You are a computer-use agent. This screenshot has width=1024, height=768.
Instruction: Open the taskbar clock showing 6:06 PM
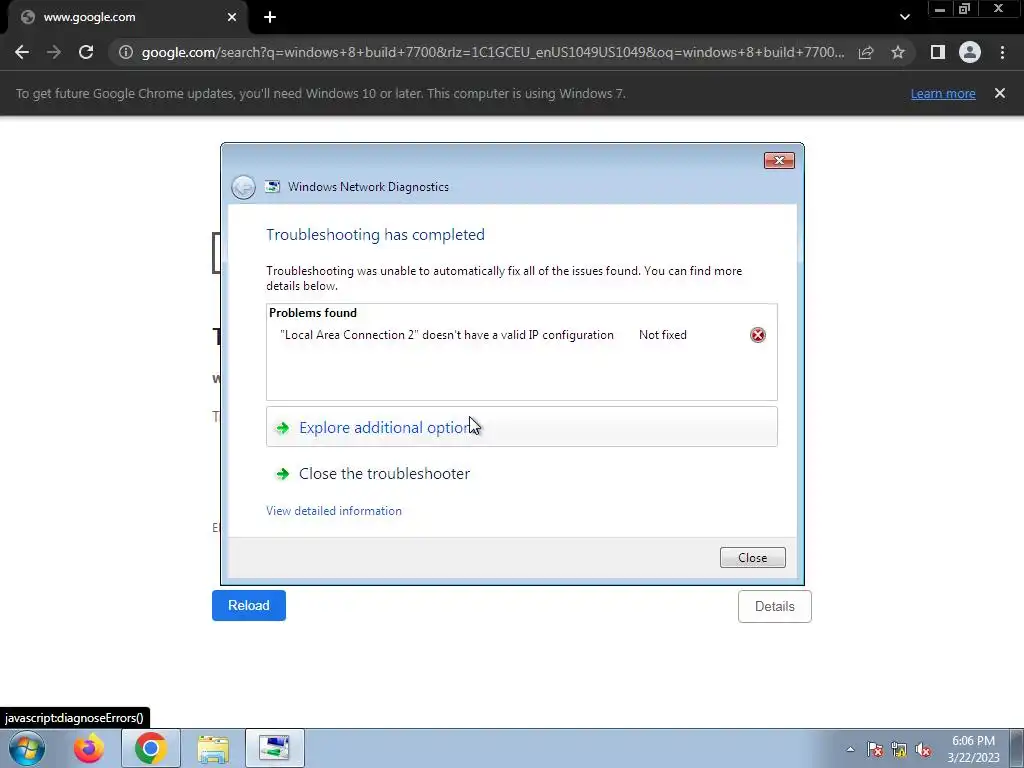pyautogui.click(x=973, y=749)
